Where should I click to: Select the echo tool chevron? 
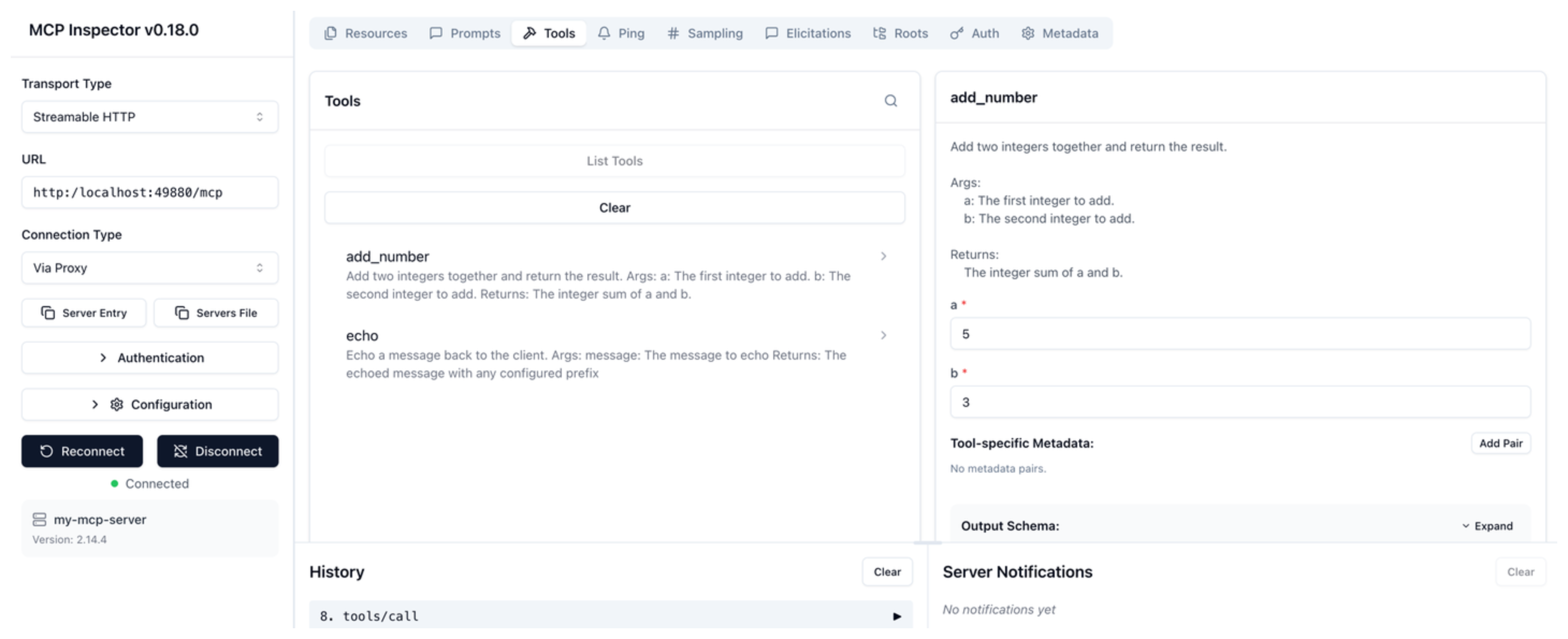click(883, 335)
